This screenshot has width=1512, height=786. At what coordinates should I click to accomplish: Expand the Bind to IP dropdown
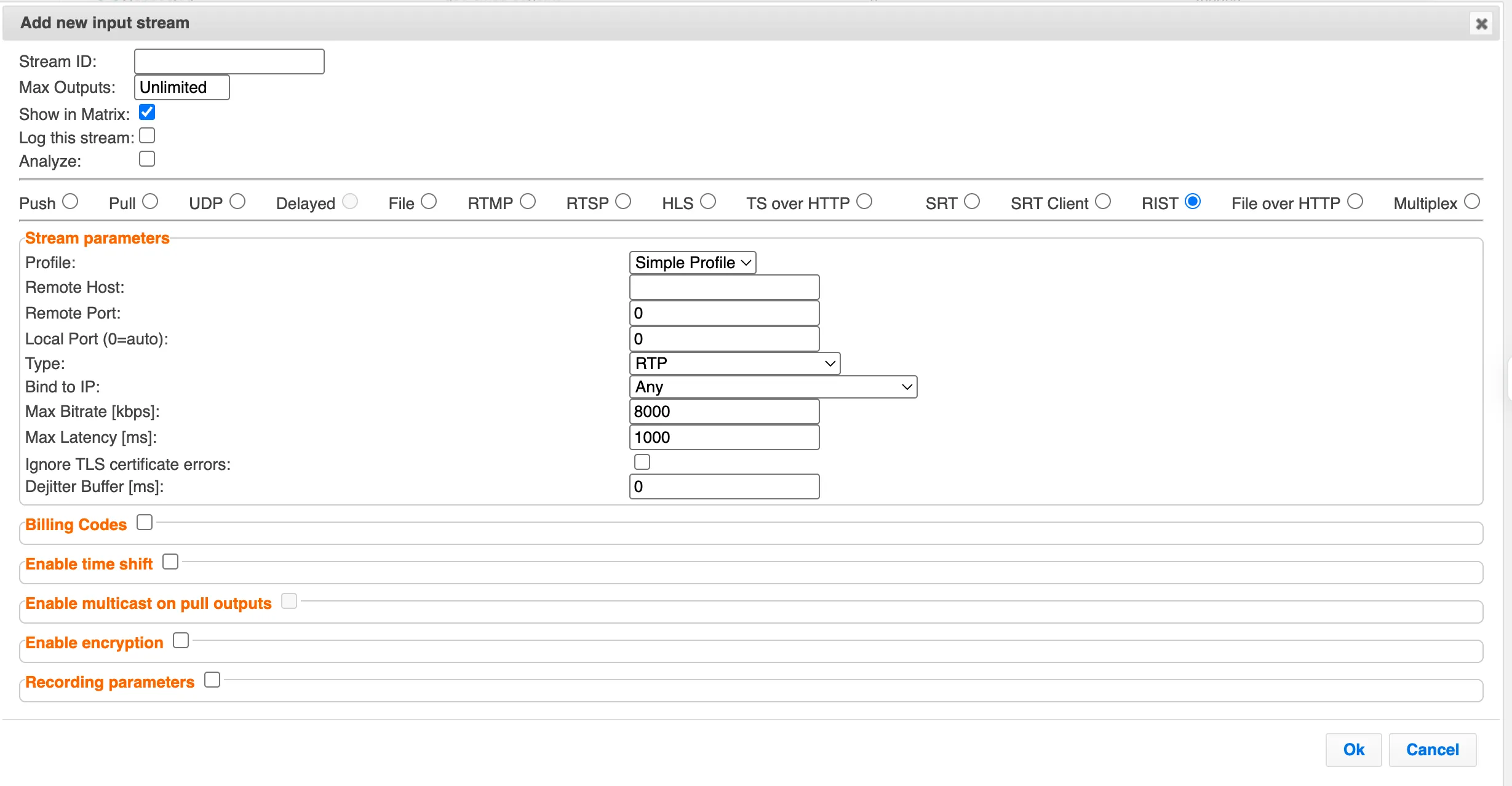[773, 387]
